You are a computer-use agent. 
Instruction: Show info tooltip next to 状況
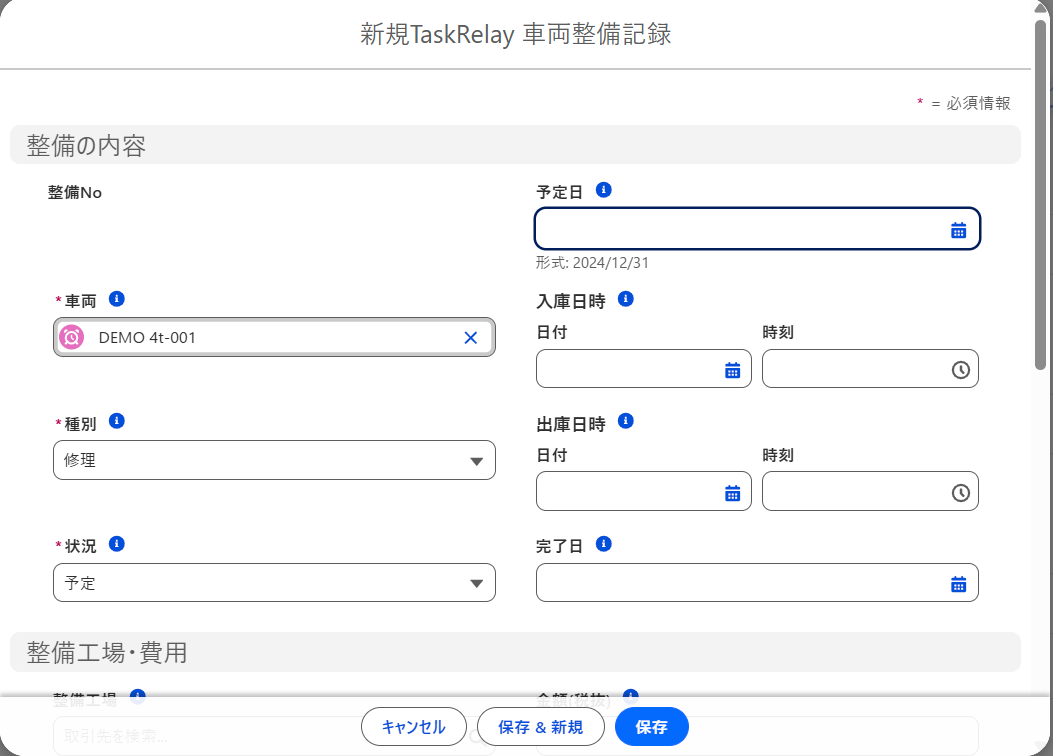point(117,544)
